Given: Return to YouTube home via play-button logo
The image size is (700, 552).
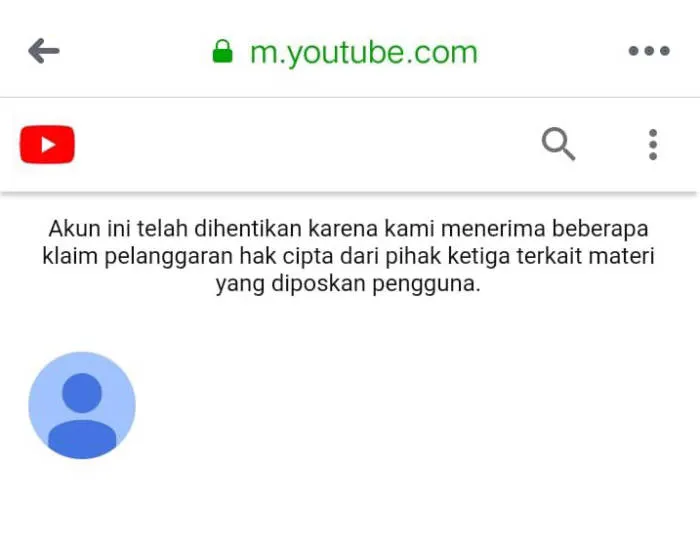Looking at the screenshot, I should [47, 145].
